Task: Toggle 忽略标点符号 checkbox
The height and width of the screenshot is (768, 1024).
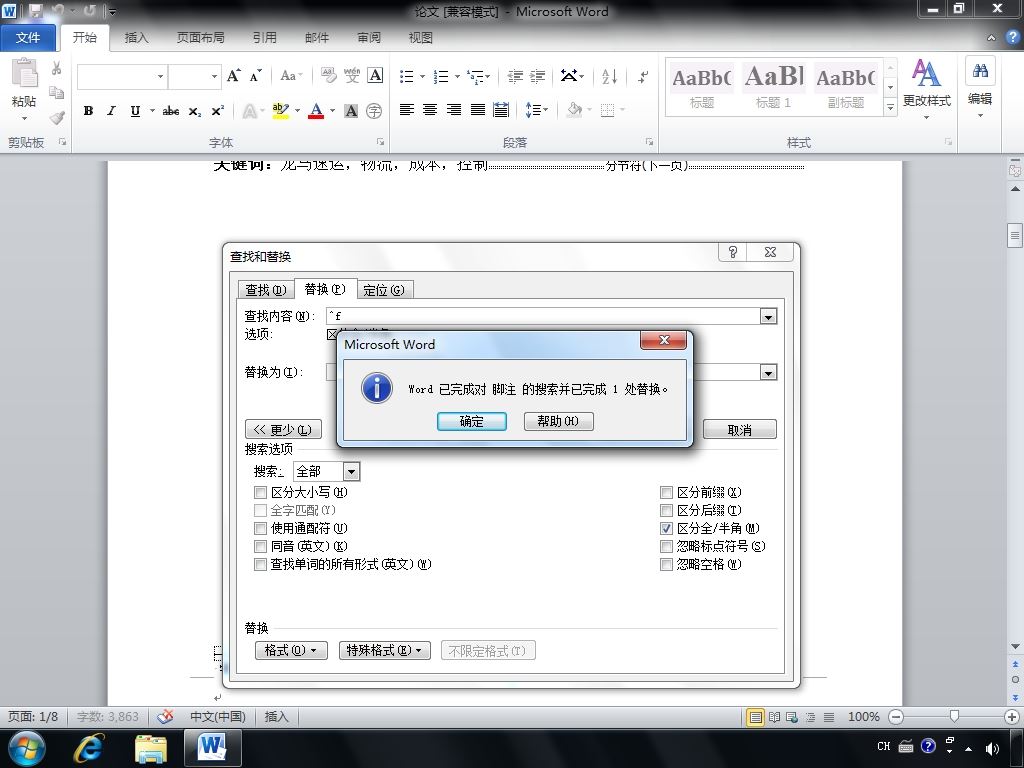Action: pos(666,546)
